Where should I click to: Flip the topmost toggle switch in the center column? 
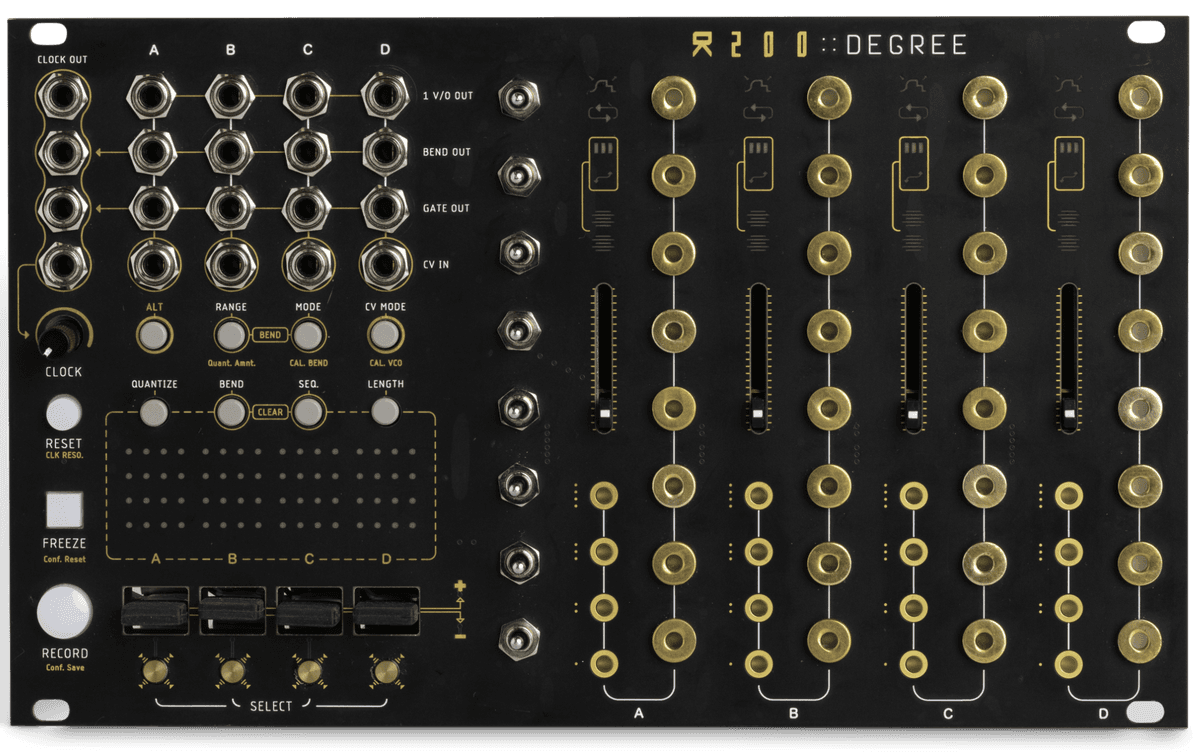tap(518, 98)
